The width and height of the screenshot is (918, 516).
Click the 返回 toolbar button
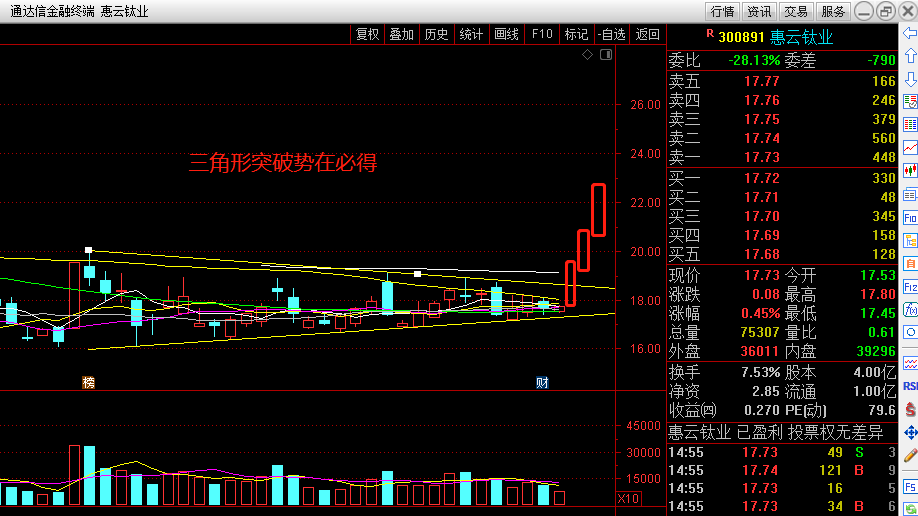coord(647,35)
